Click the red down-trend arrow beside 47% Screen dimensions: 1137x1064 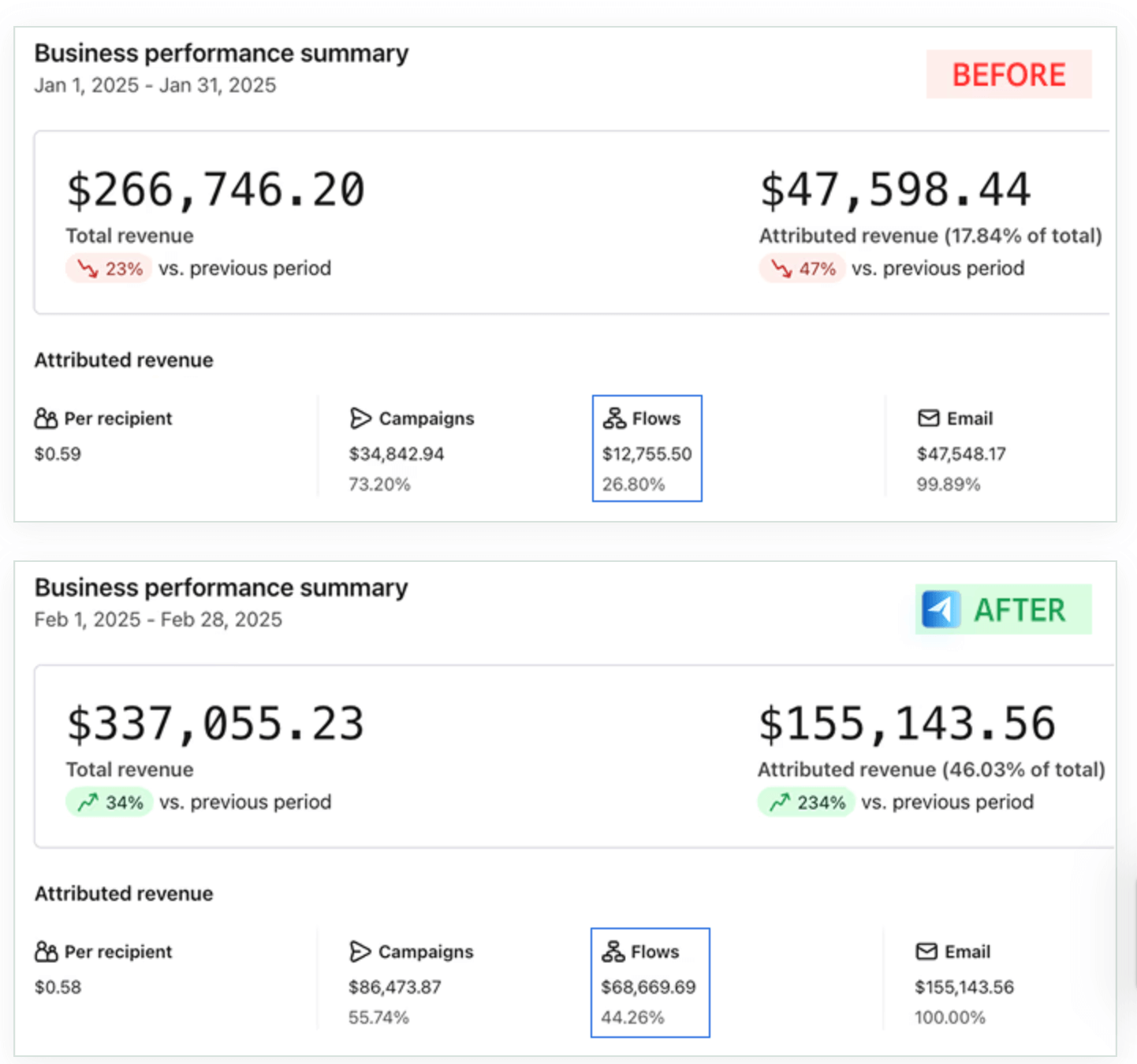[781, 270]
